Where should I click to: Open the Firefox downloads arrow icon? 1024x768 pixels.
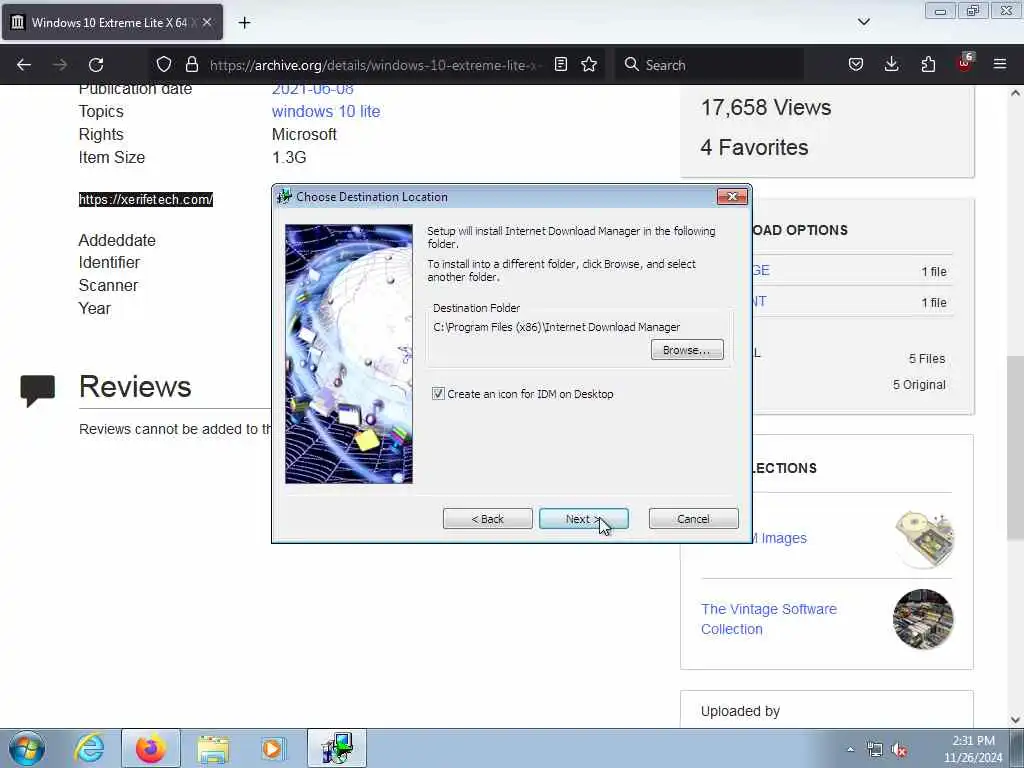(x=891, y=65)
